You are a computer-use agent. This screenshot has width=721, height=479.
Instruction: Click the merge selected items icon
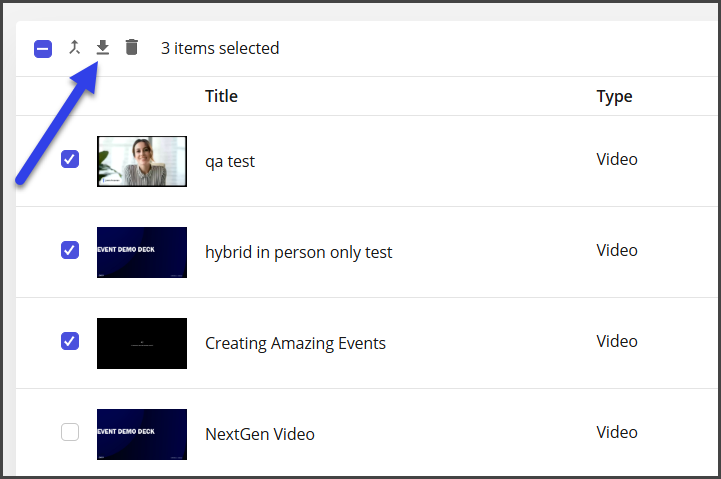(x=74, y=47)
